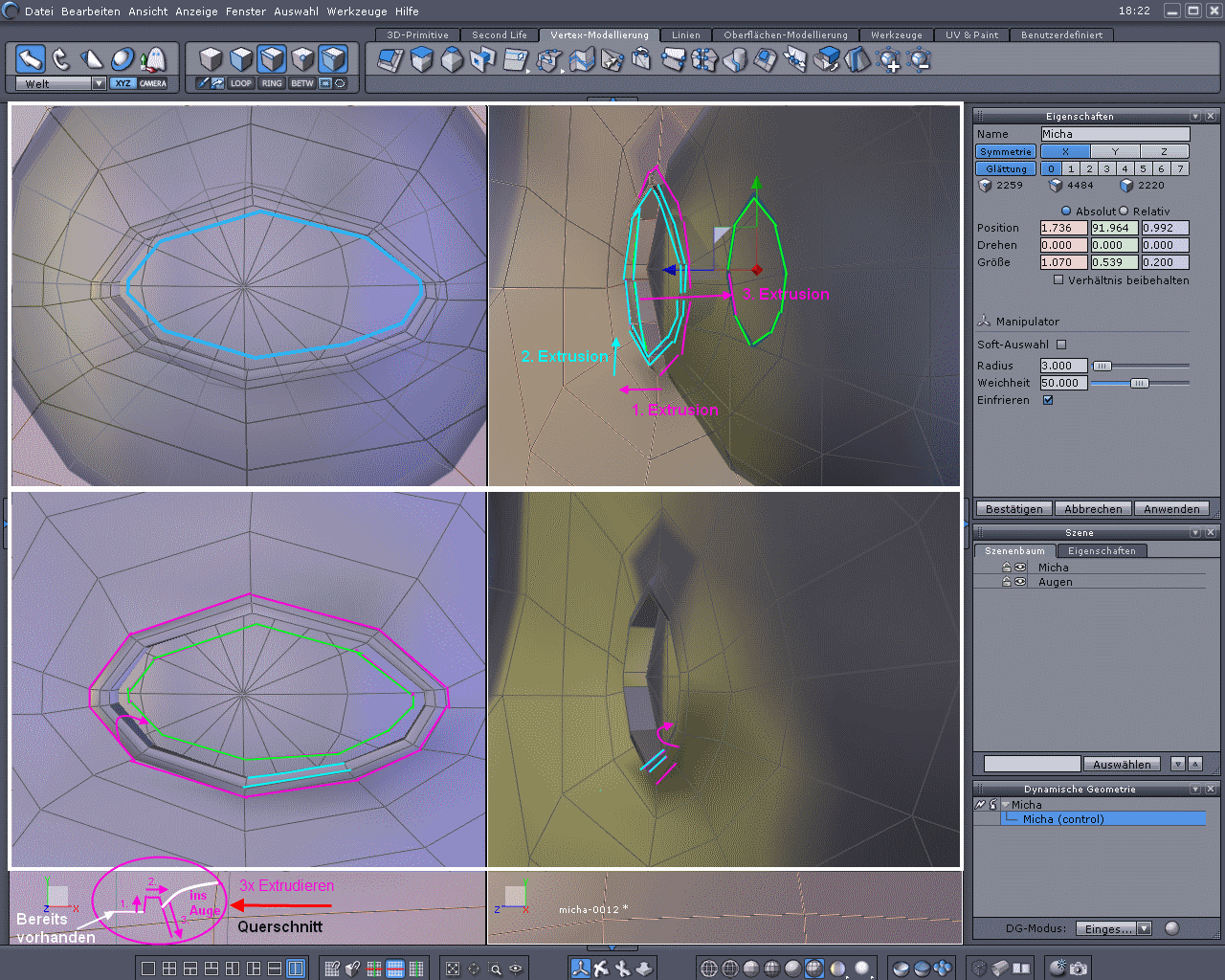
Task: Switch to the 3D-Primitive tab
Action: [418, 34]
